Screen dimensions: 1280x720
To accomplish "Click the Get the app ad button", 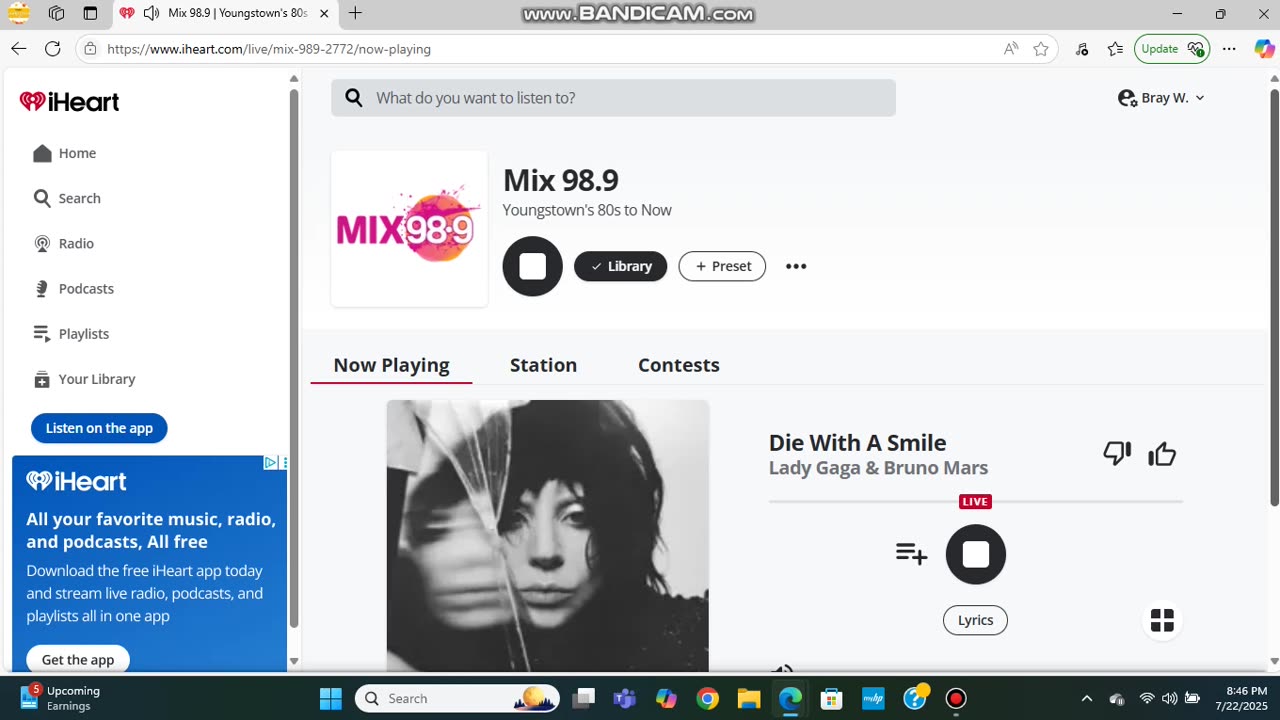I will point(78,659).
